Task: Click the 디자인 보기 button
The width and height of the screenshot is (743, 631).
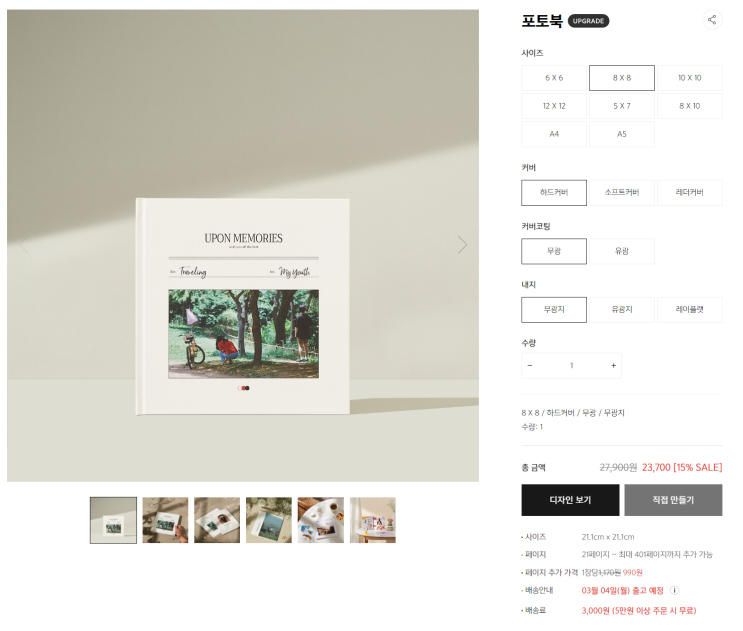Action: pos(570,500)
